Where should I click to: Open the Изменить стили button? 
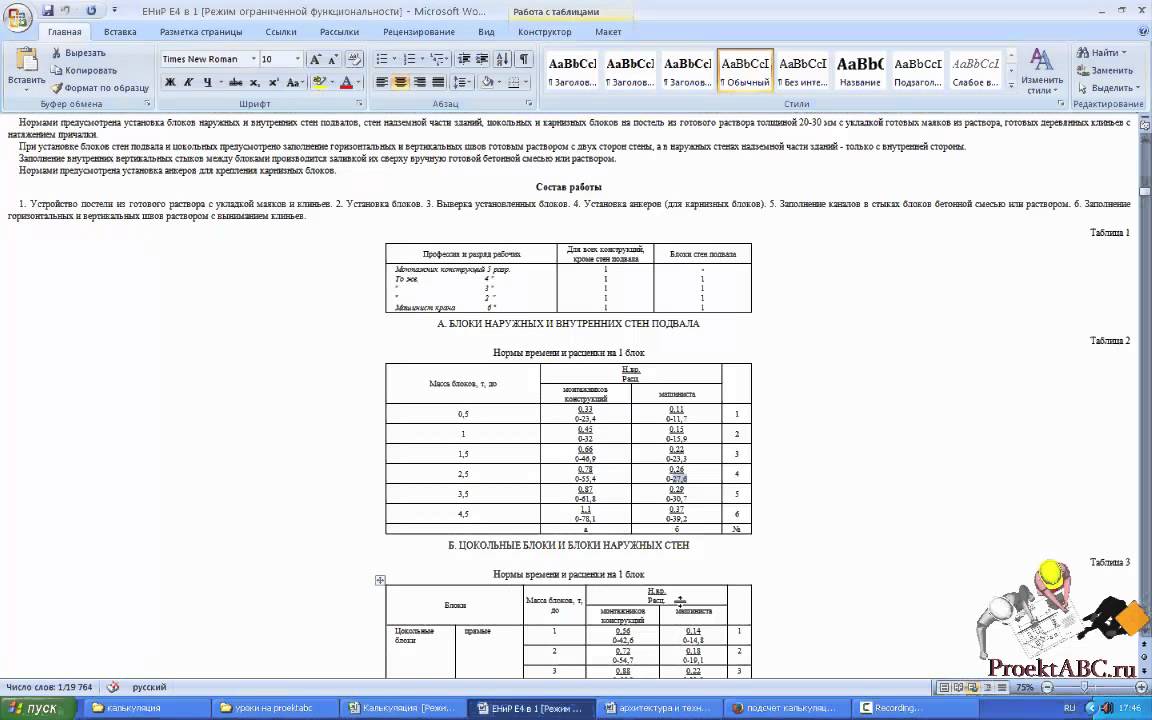pyautogui.click(x=1042, y=71)
